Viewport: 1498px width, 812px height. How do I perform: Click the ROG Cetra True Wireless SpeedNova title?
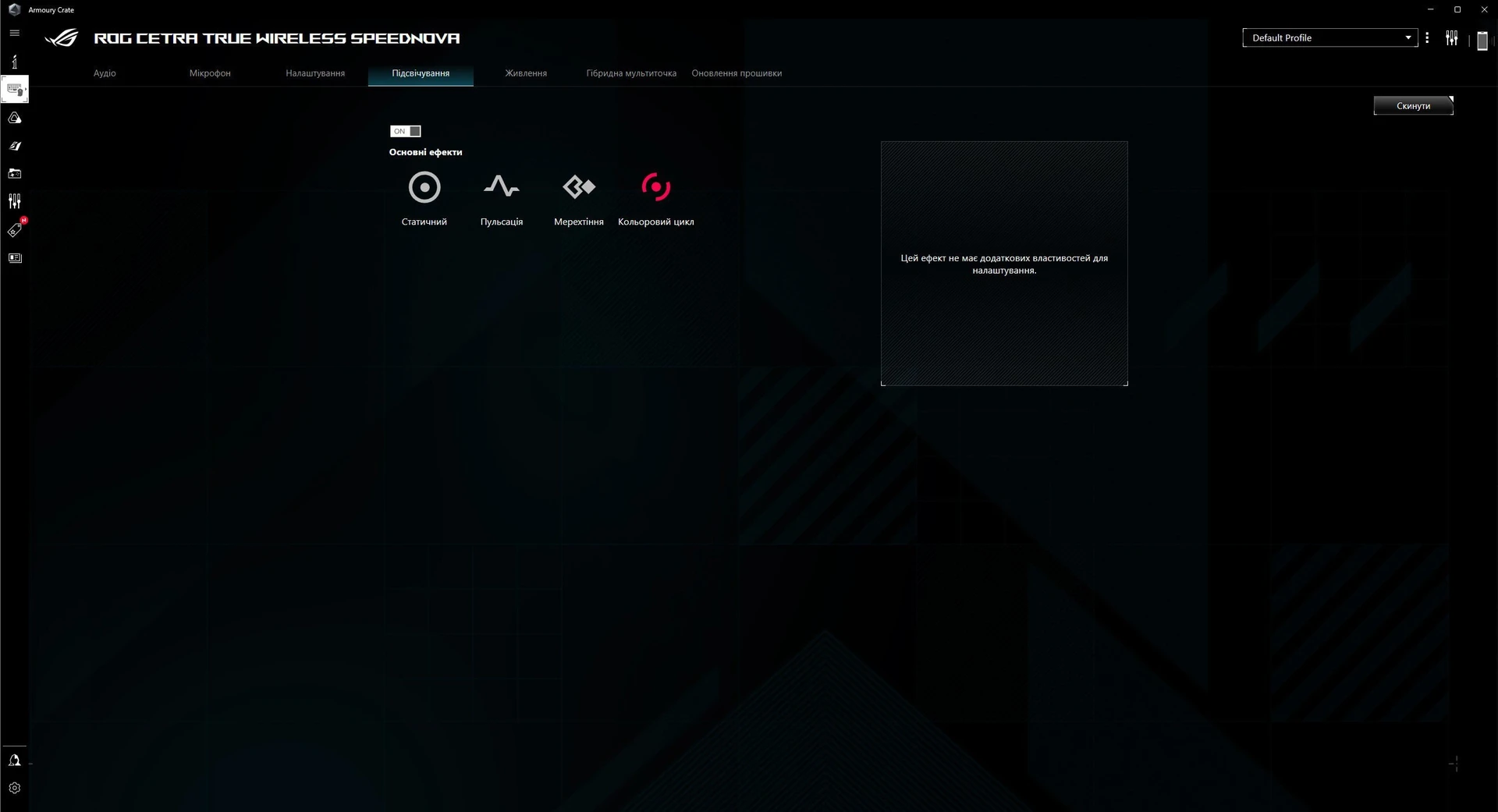pyautogui.click(x=277, y=37)
